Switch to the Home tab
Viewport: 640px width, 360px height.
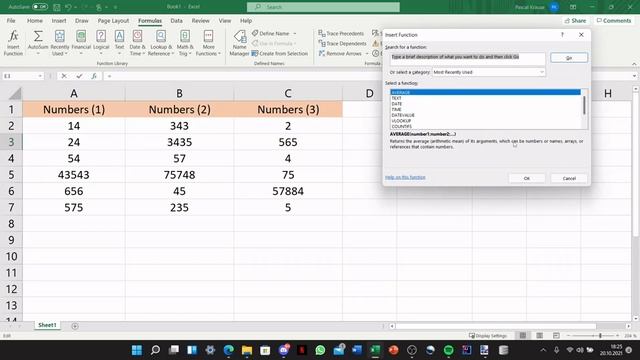pos(35,20)
